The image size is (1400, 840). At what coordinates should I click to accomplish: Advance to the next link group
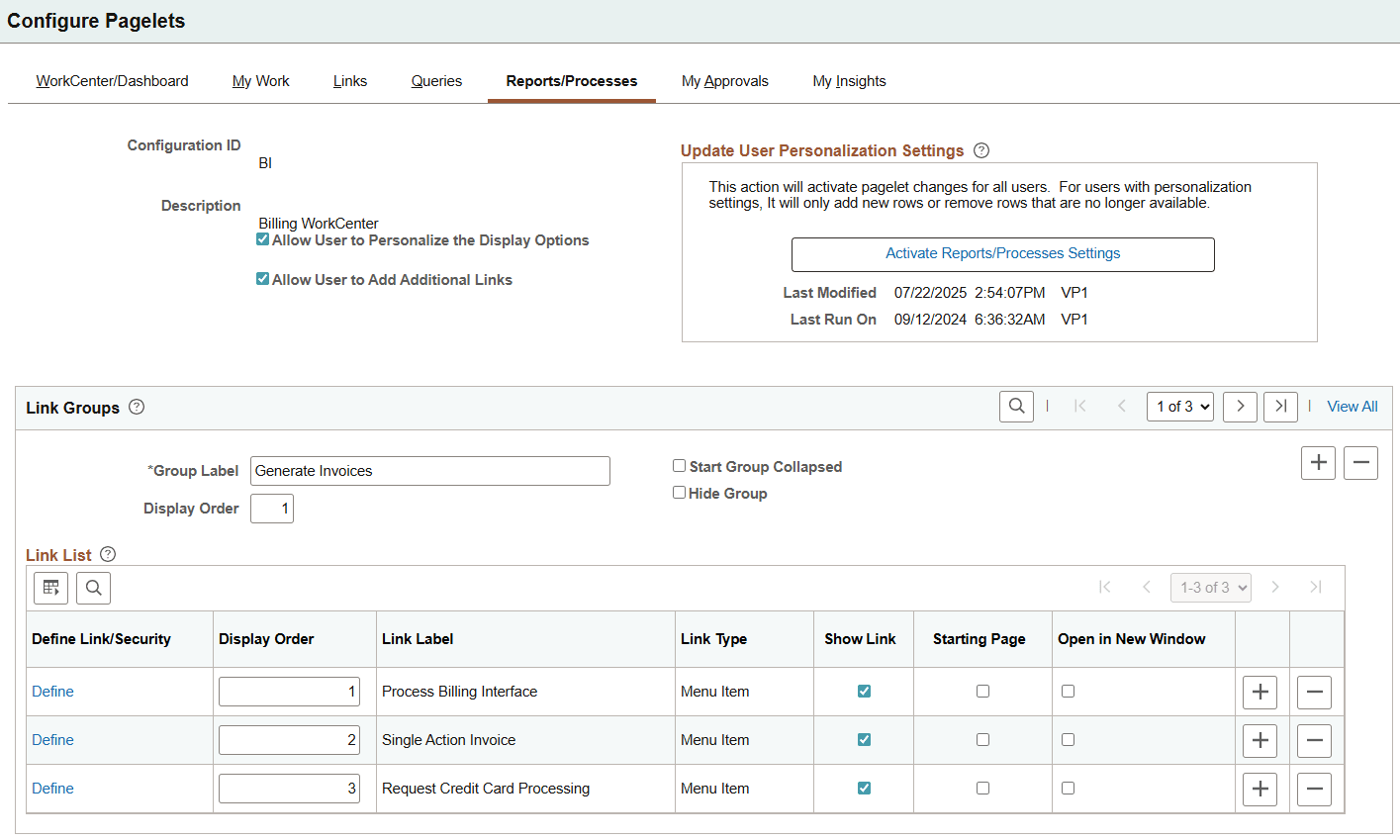coord(1240,407)
